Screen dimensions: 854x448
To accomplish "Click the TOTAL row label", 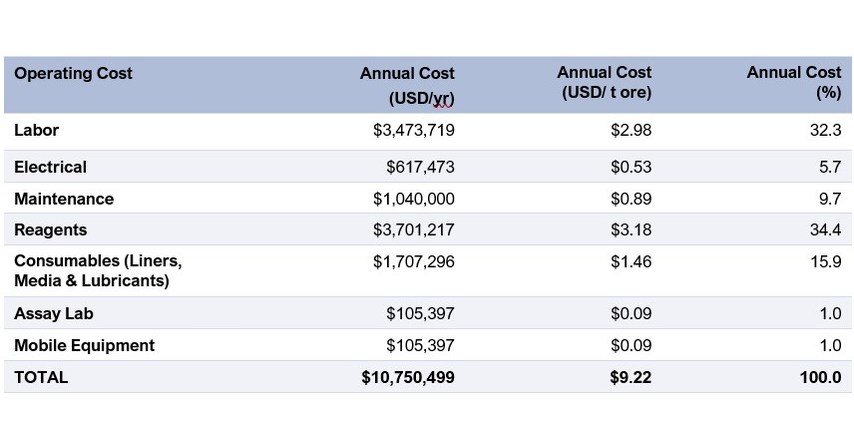I will point(41,377).
